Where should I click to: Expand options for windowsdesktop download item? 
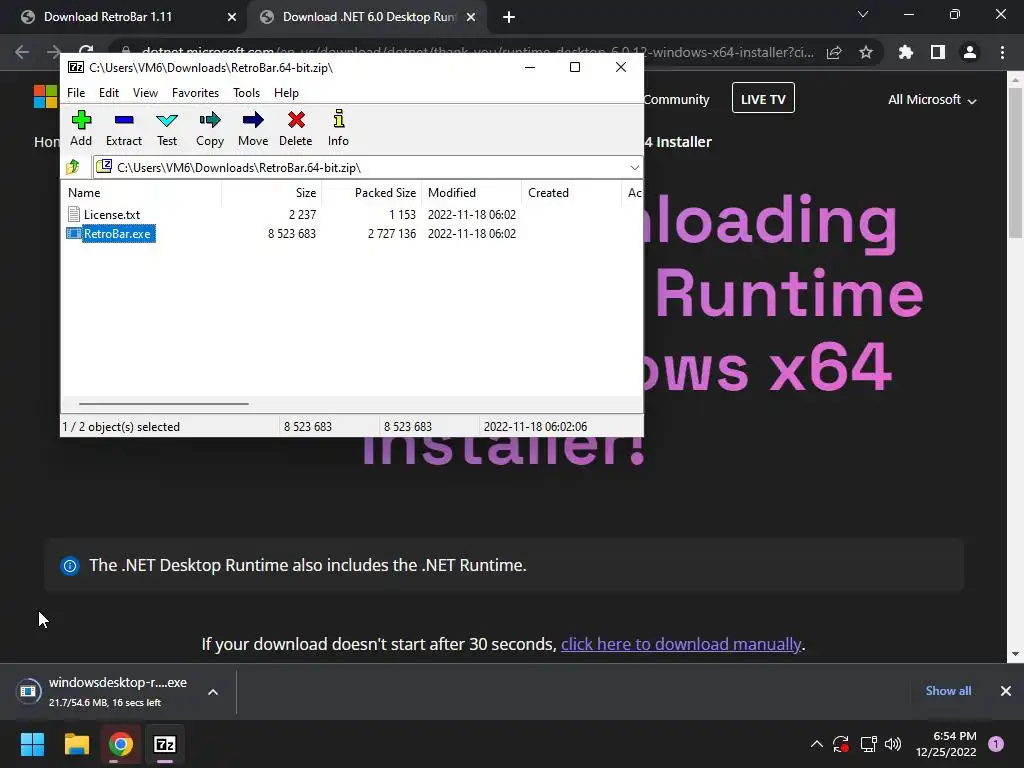coord(213,692)
